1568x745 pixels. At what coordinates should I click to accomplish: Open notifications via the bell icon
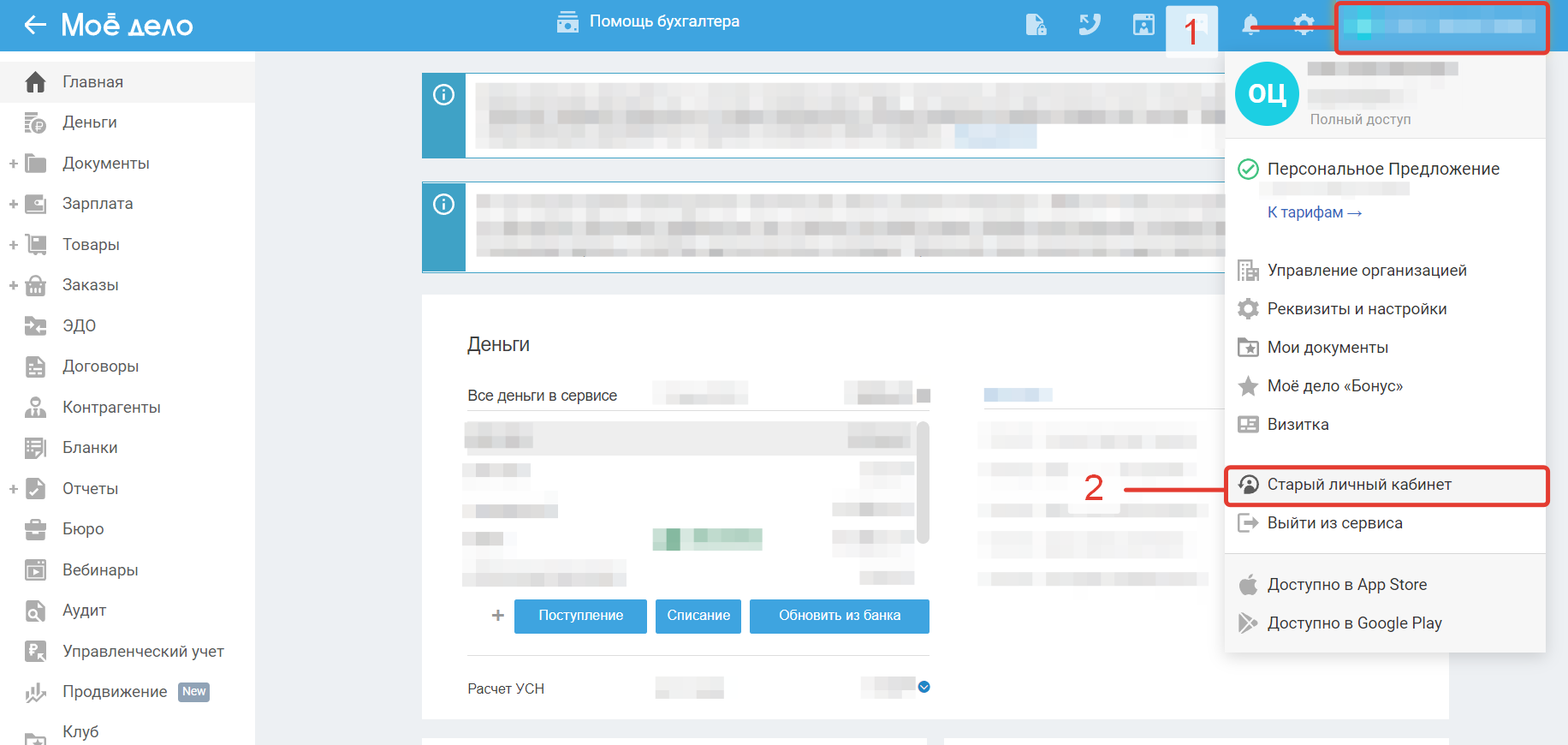(1250, 25)
